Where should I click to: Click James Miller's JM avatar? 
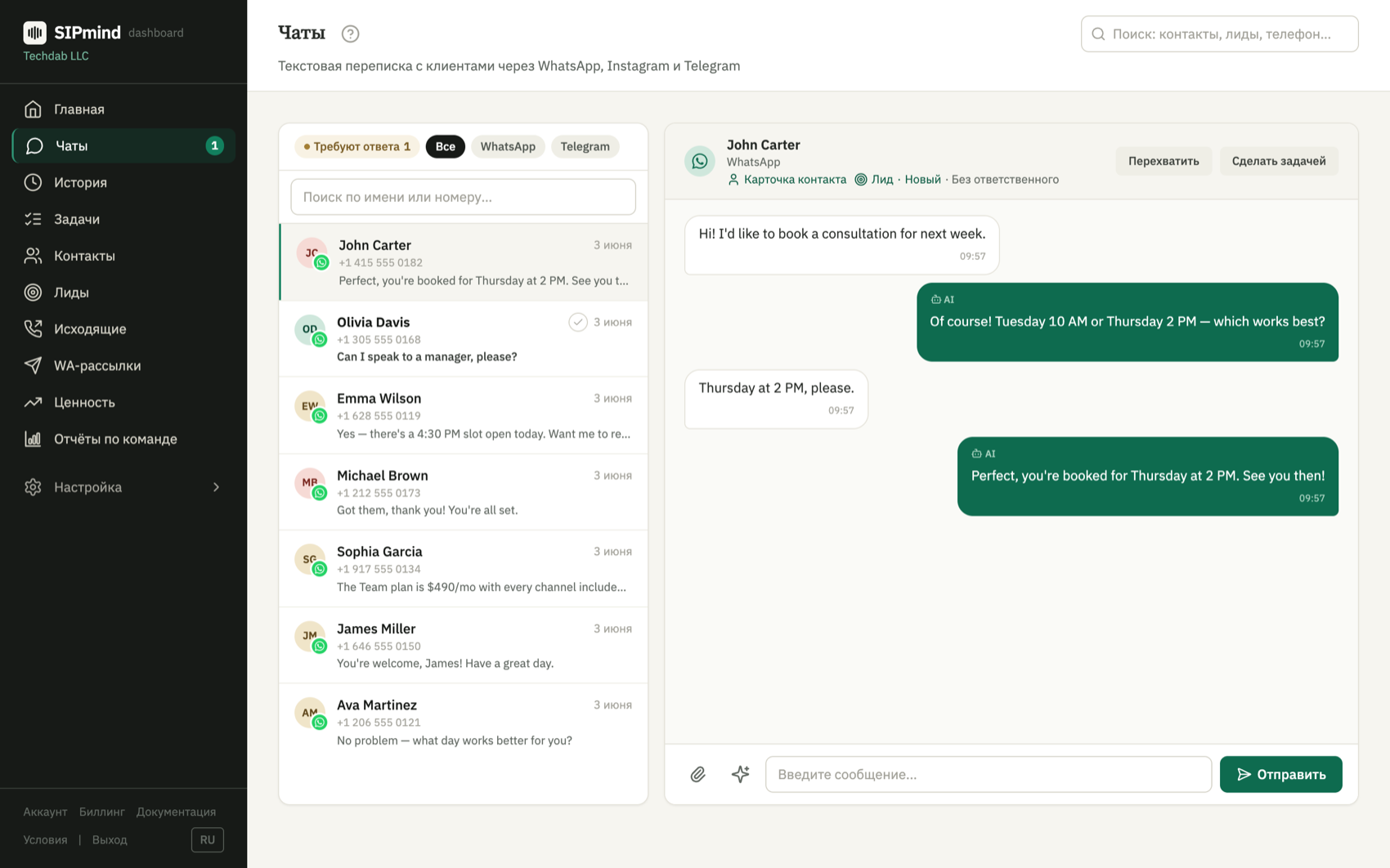click(310, 636)
